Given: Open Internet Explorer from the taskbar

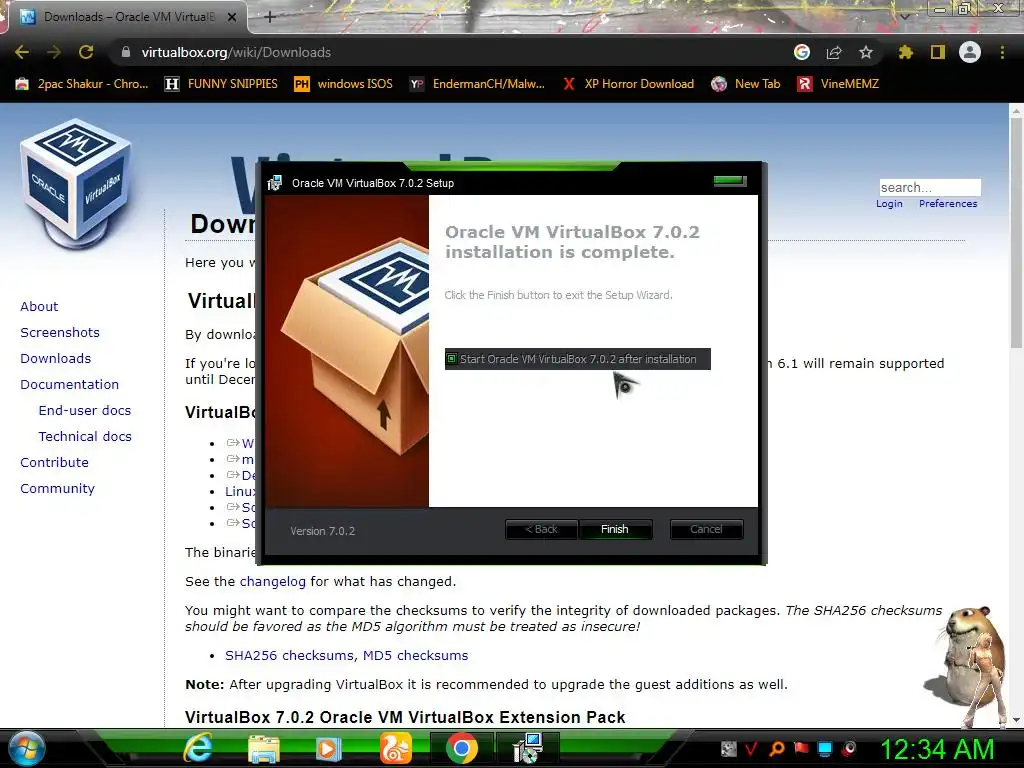Looking at the screenshot, I should 197,748.
